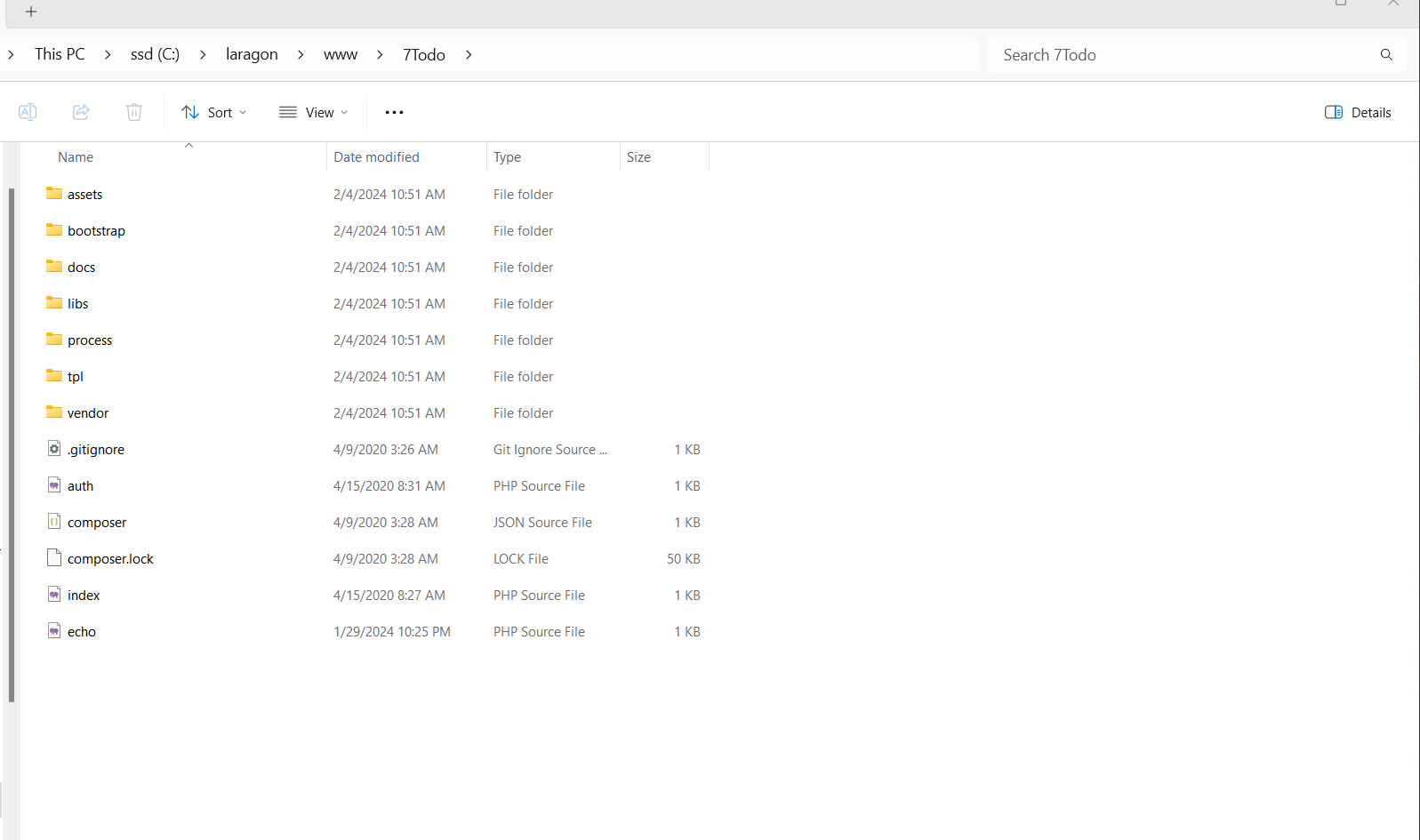
Task: Sort by the Type column header
Action: point(507,157)
